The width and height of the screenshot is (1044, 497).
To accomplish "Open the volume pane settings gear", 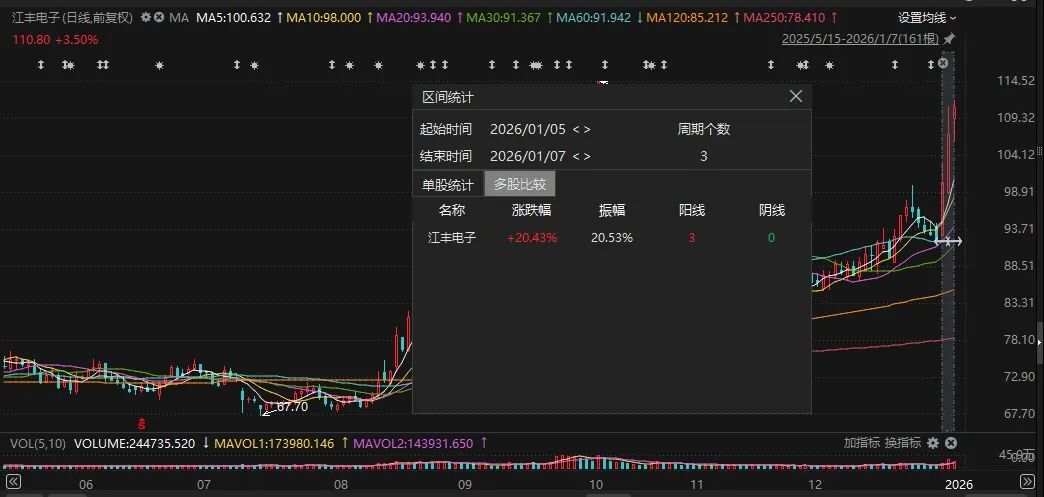I will click(933, 443).
